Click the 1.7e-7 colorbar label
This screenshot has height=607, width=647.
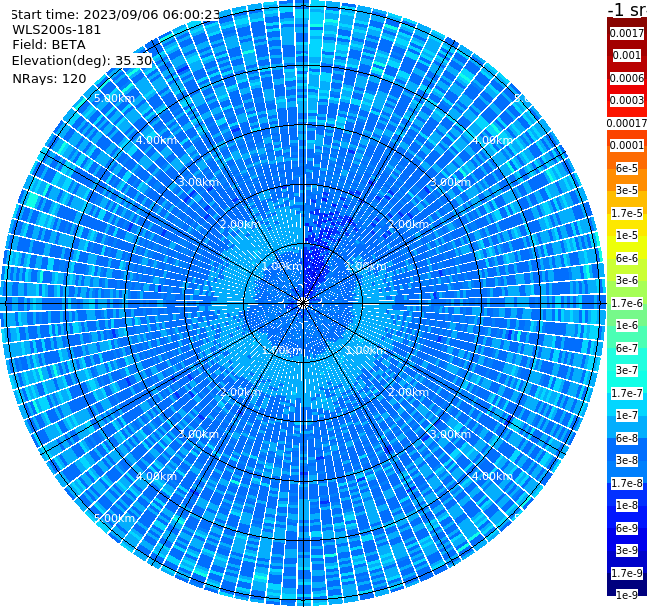tap(627, 393)
